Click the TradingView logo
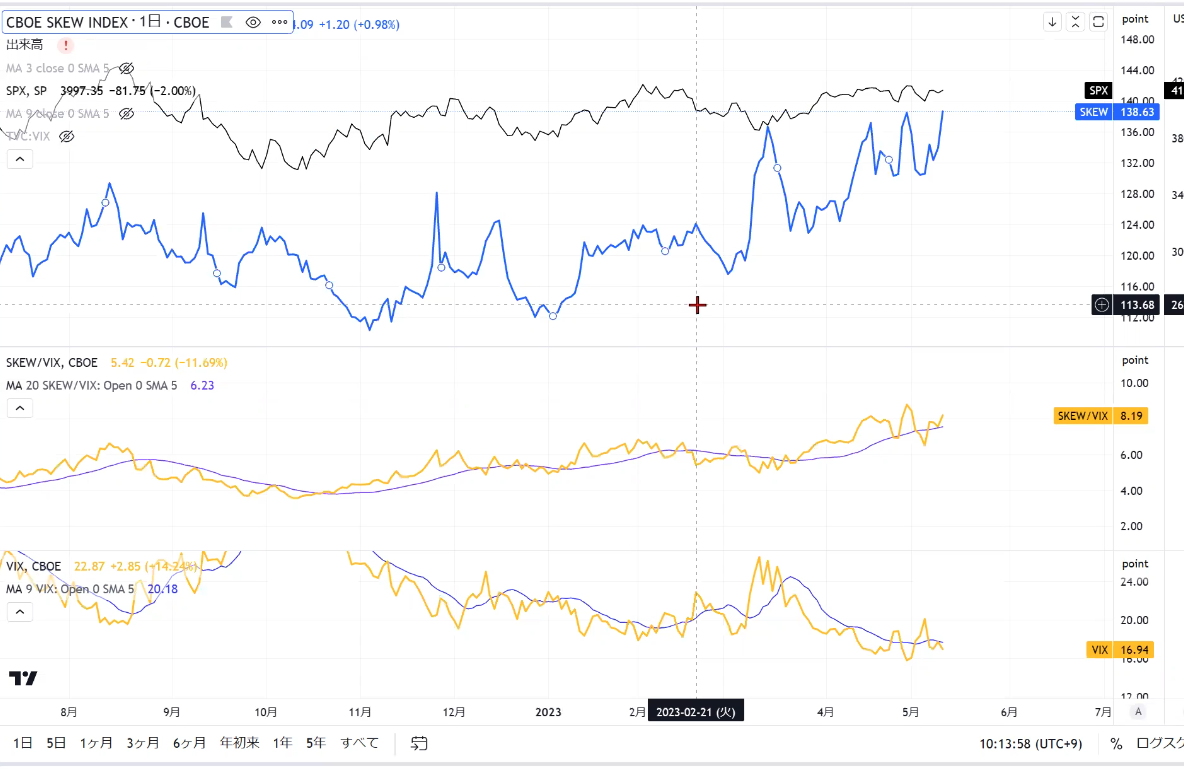This screenshot has width=1184, height=772. [x=23, y=678]
